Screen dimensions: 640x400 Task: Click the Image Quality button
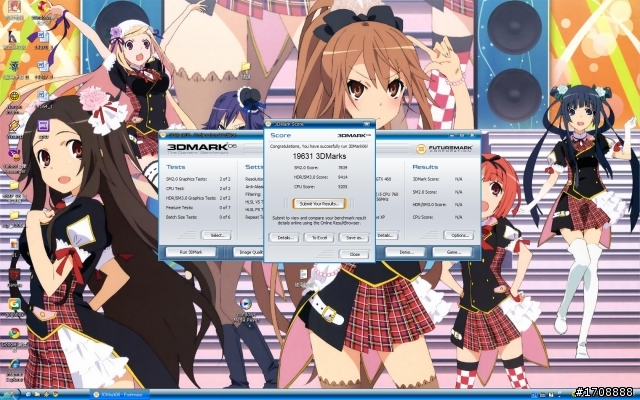[x=249, y=252]
